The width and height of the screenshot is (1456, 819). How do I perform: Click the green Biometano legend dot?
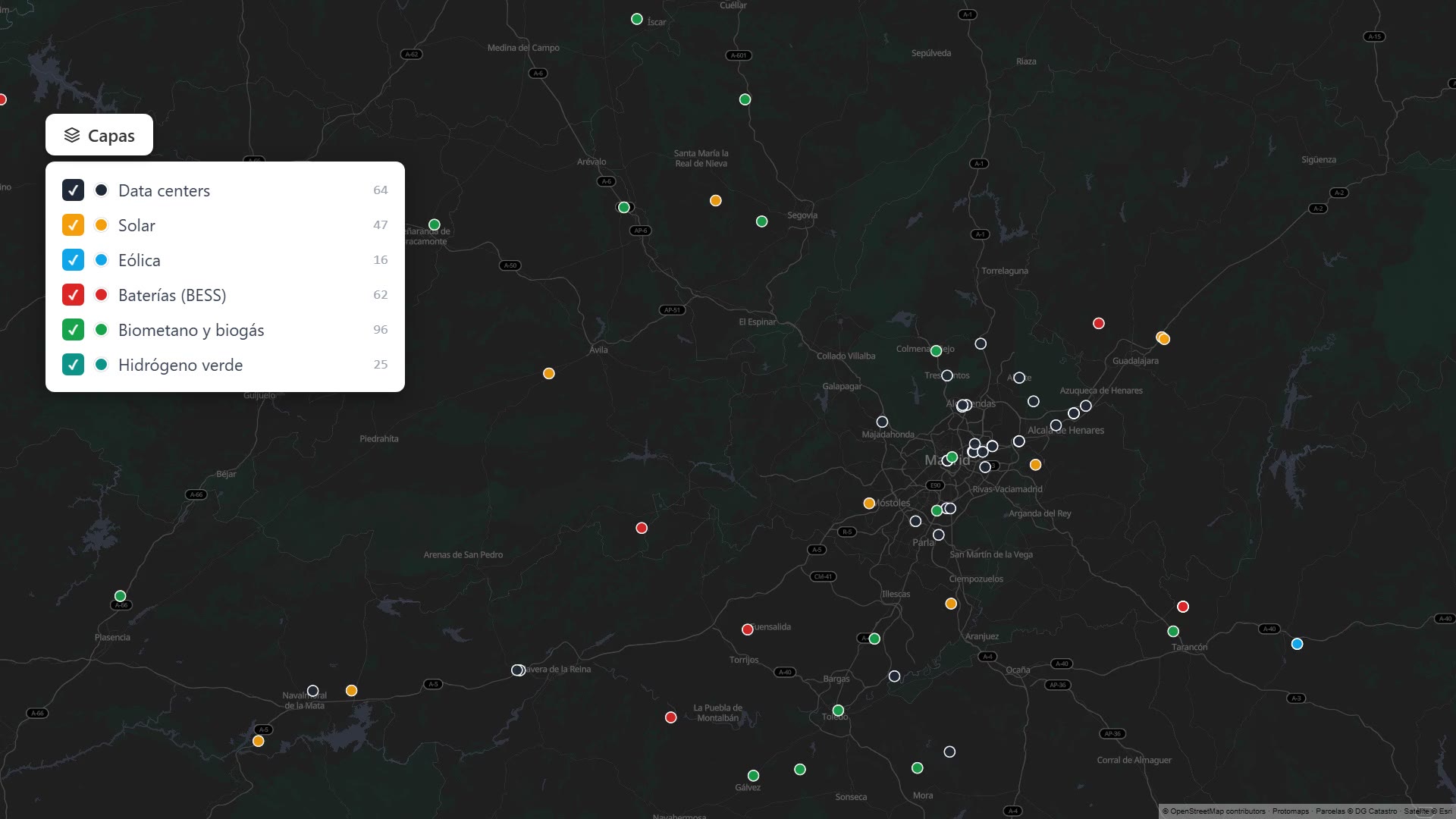[x=101, y=330]
